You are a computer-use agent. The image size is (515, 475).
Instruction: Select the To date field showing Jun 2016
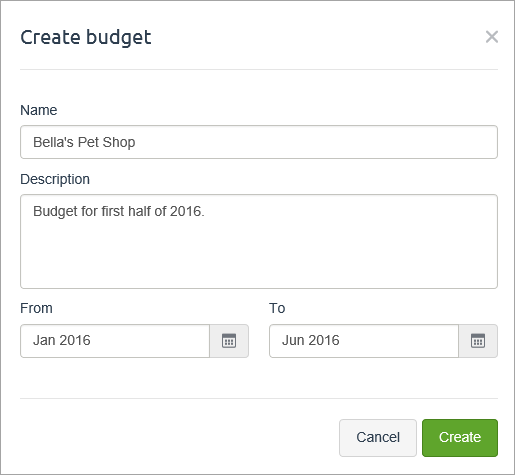(364, 341)
